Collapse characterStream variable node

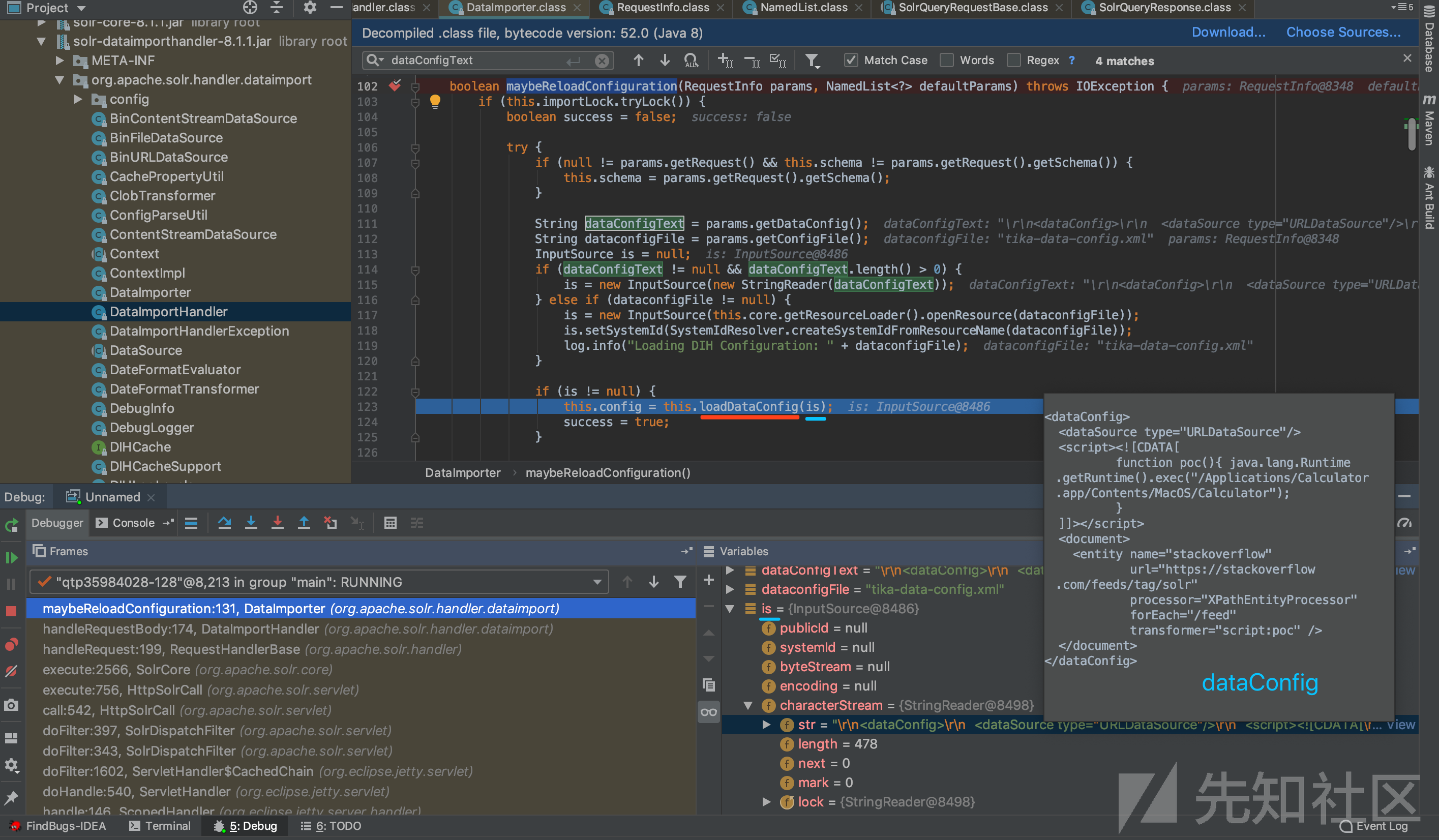[748, 705]
